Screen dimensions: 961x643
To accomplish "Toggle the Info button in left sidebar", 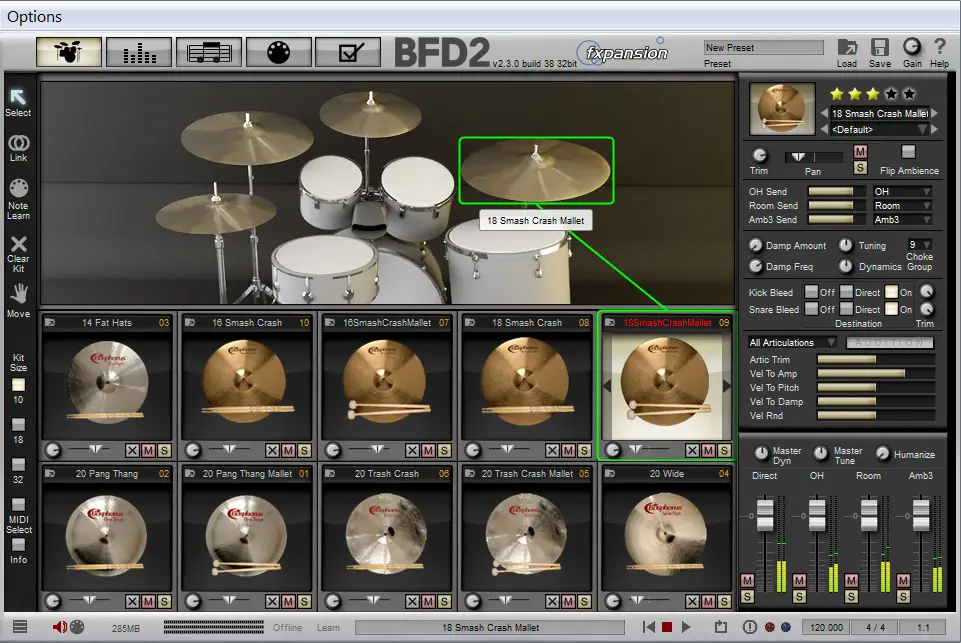I will pyautogui.click(x=18, y=544).
